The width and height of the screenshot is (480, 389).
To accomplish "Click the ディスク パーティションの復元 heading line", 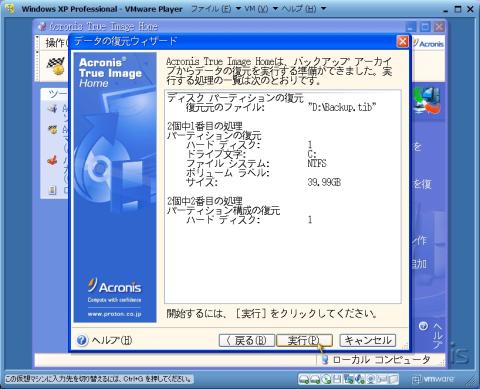I will tap(235, 98).
